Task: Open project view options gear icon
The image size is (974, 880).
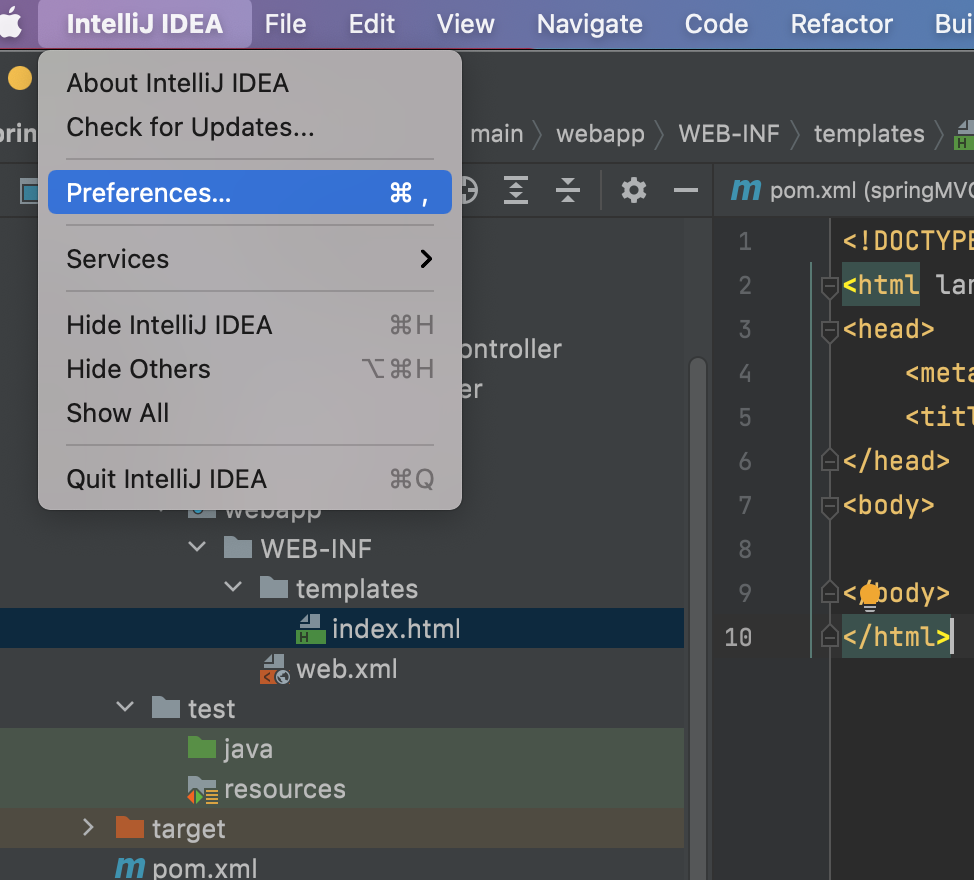Action: point(634,191)
